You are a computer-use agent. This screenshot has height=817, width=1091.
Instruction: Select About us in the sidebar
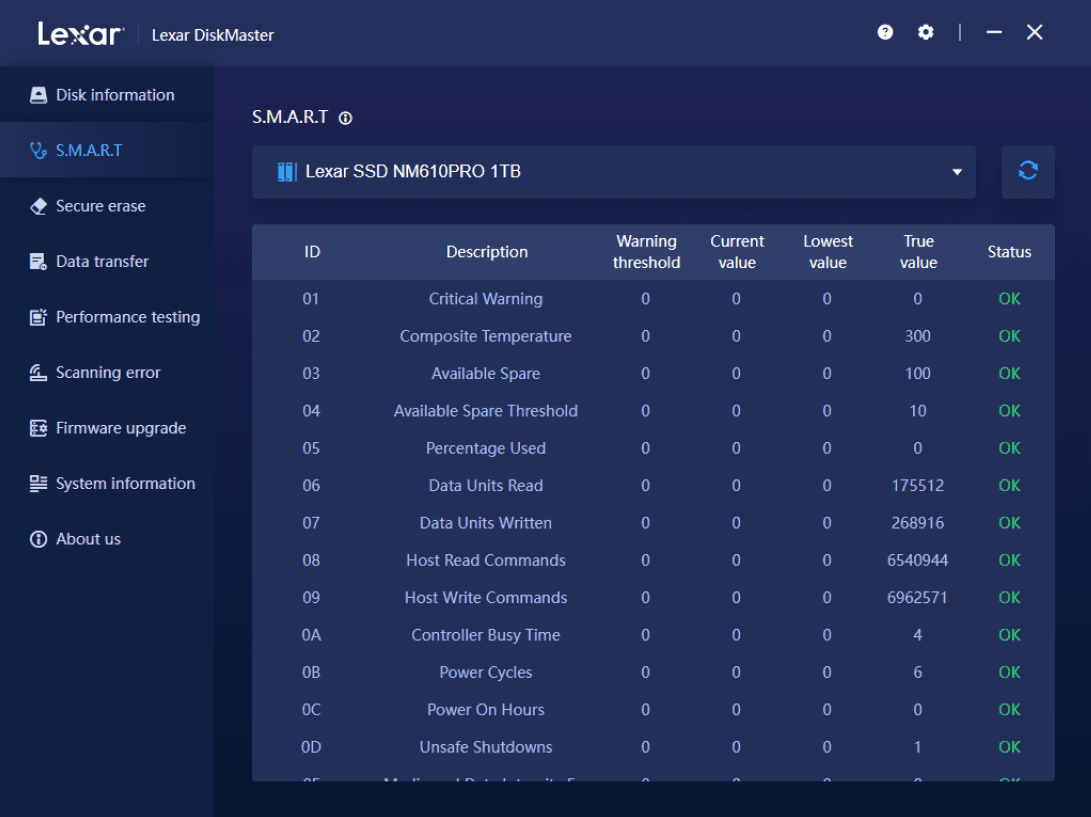point(106,539)
